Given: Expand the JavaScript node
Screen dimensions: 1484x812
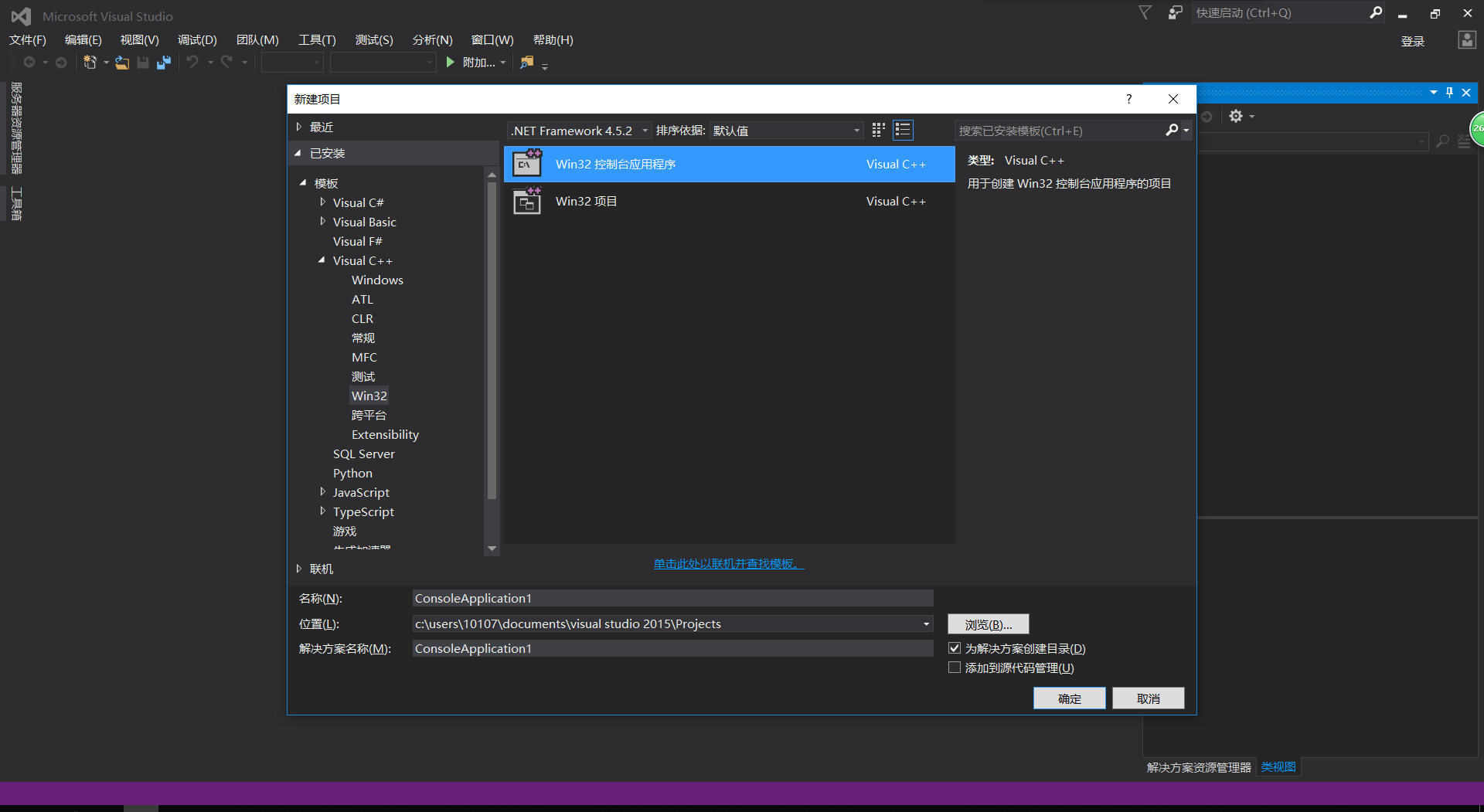Looking at the screenshot, I should point(323,492).
